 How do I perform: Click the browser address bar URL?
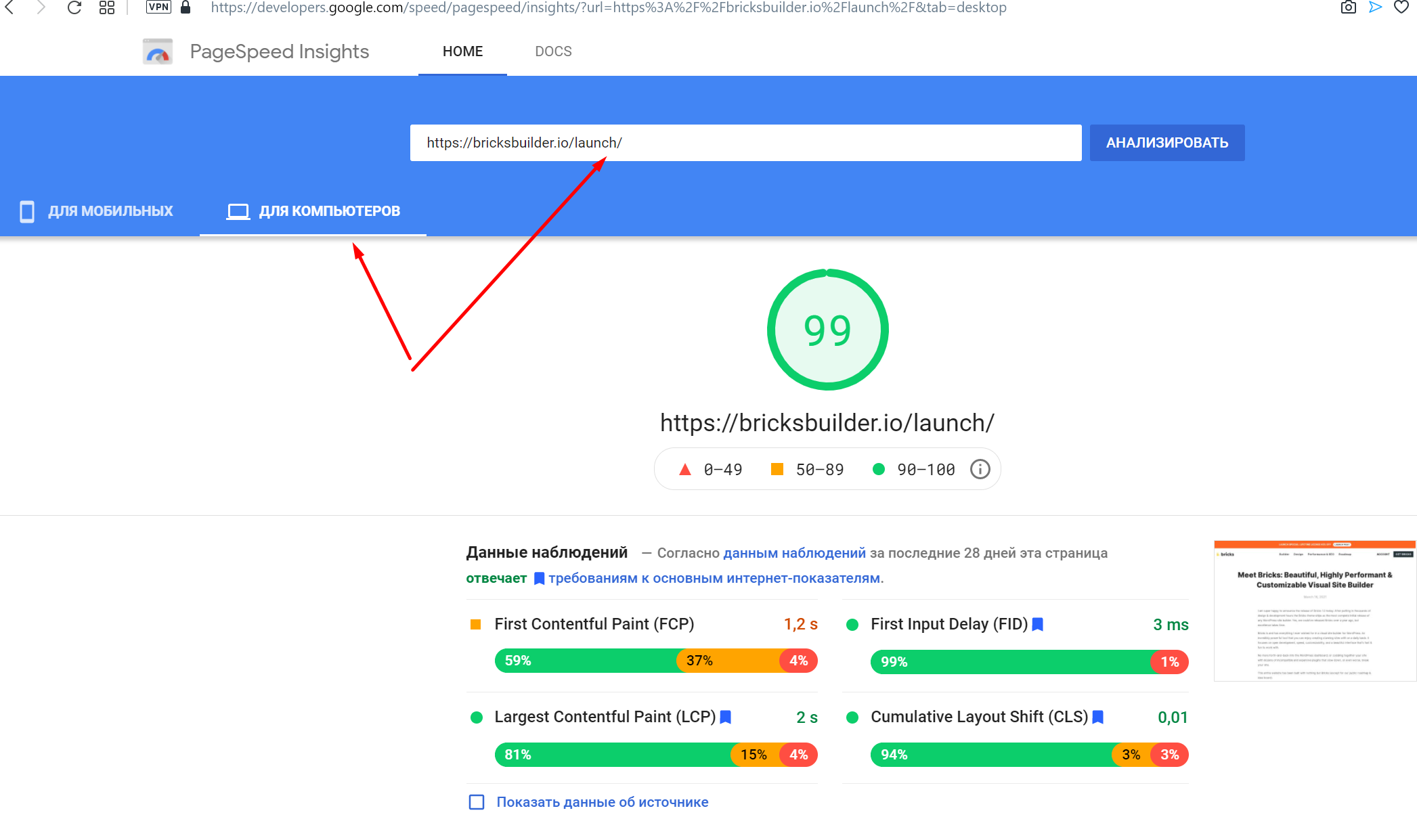tap(608, 7)
